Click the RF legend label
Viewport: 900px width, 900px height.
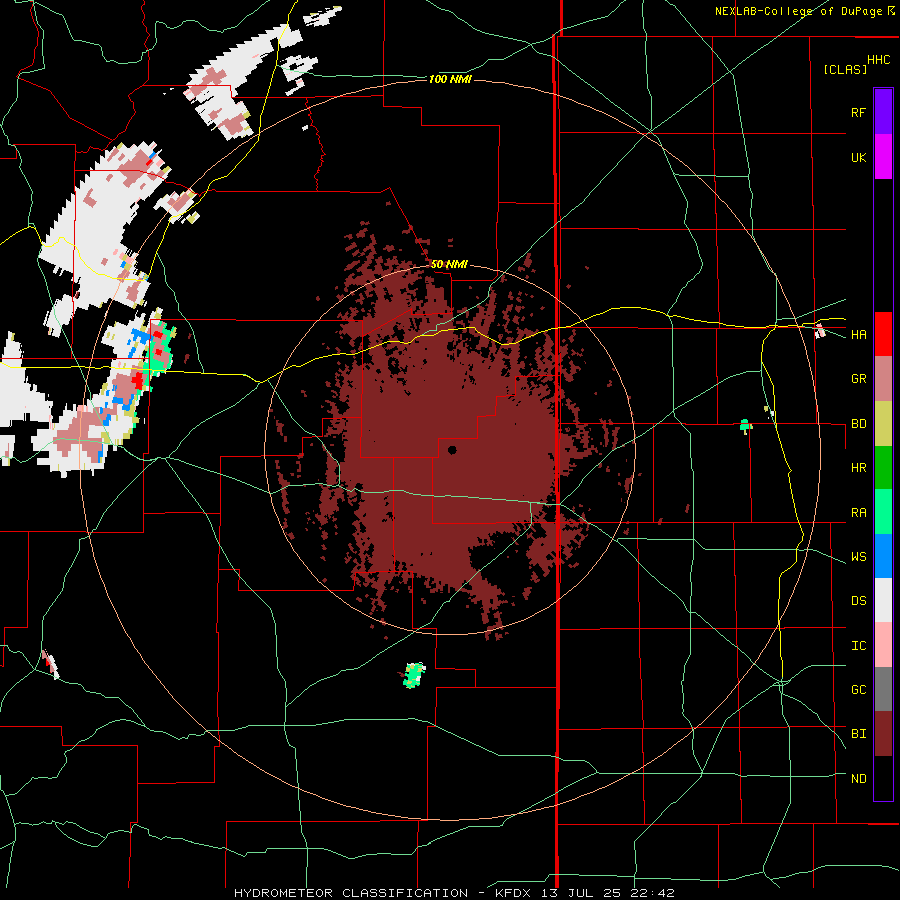tap(858, 112)
